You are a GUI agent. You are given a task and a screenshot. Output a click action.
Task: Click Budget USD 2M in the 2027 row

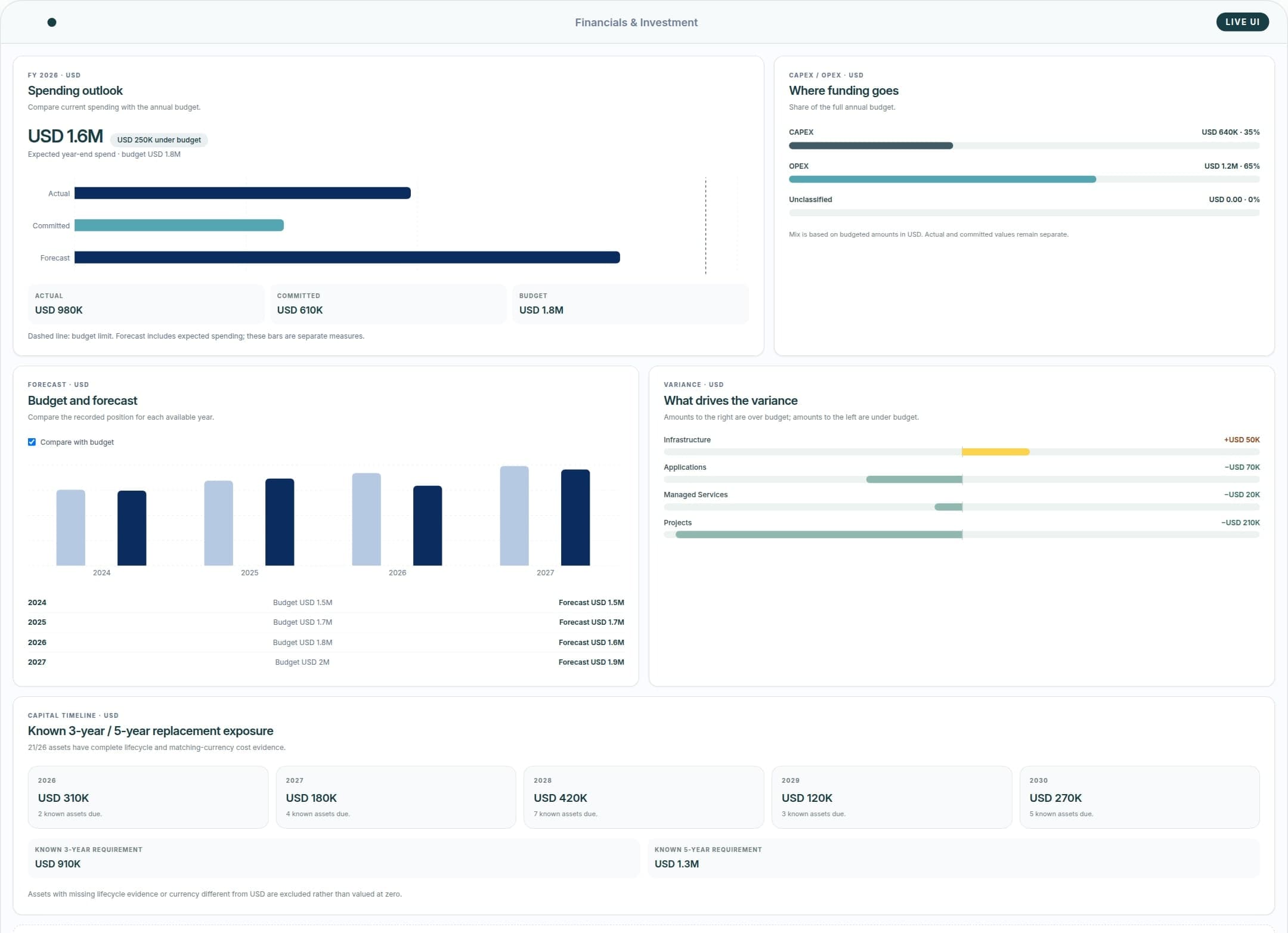coord(302,662)
